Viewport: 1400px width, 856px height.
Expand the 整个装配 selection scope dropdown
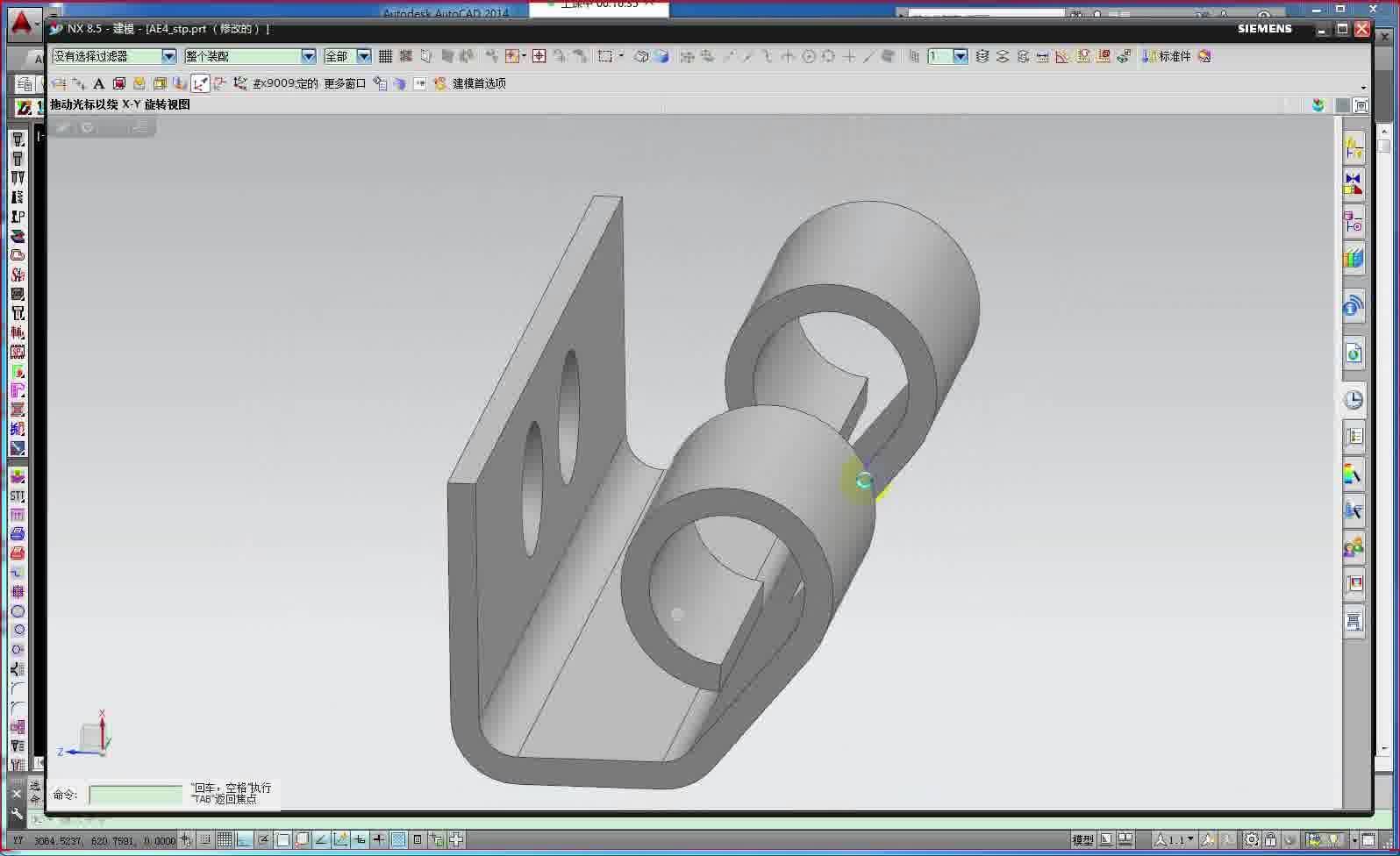click(308, 56)
